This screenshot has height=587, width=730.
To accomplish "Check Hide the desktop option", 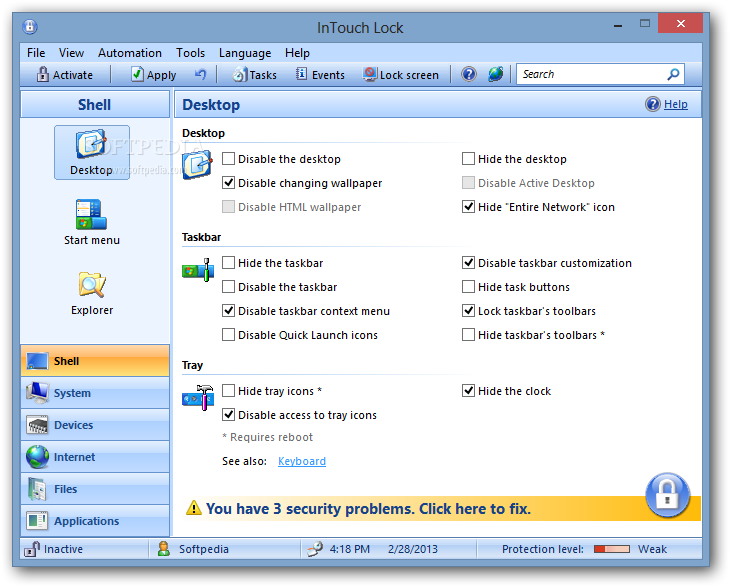I will (468, 159).
